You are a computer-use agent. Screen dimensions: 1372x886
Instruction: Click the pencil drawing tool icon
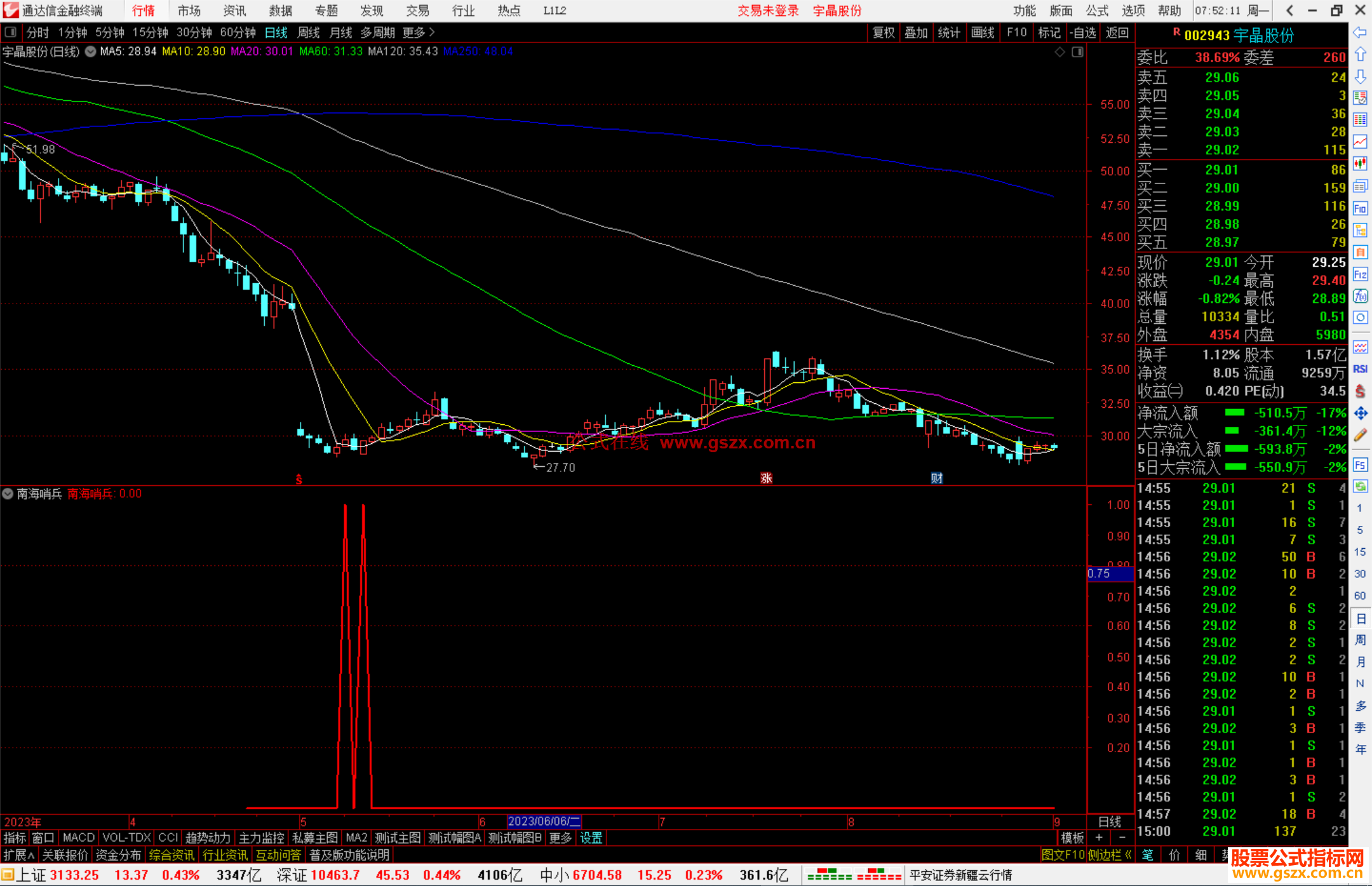pyautogui.click(x=1360, y=436)
